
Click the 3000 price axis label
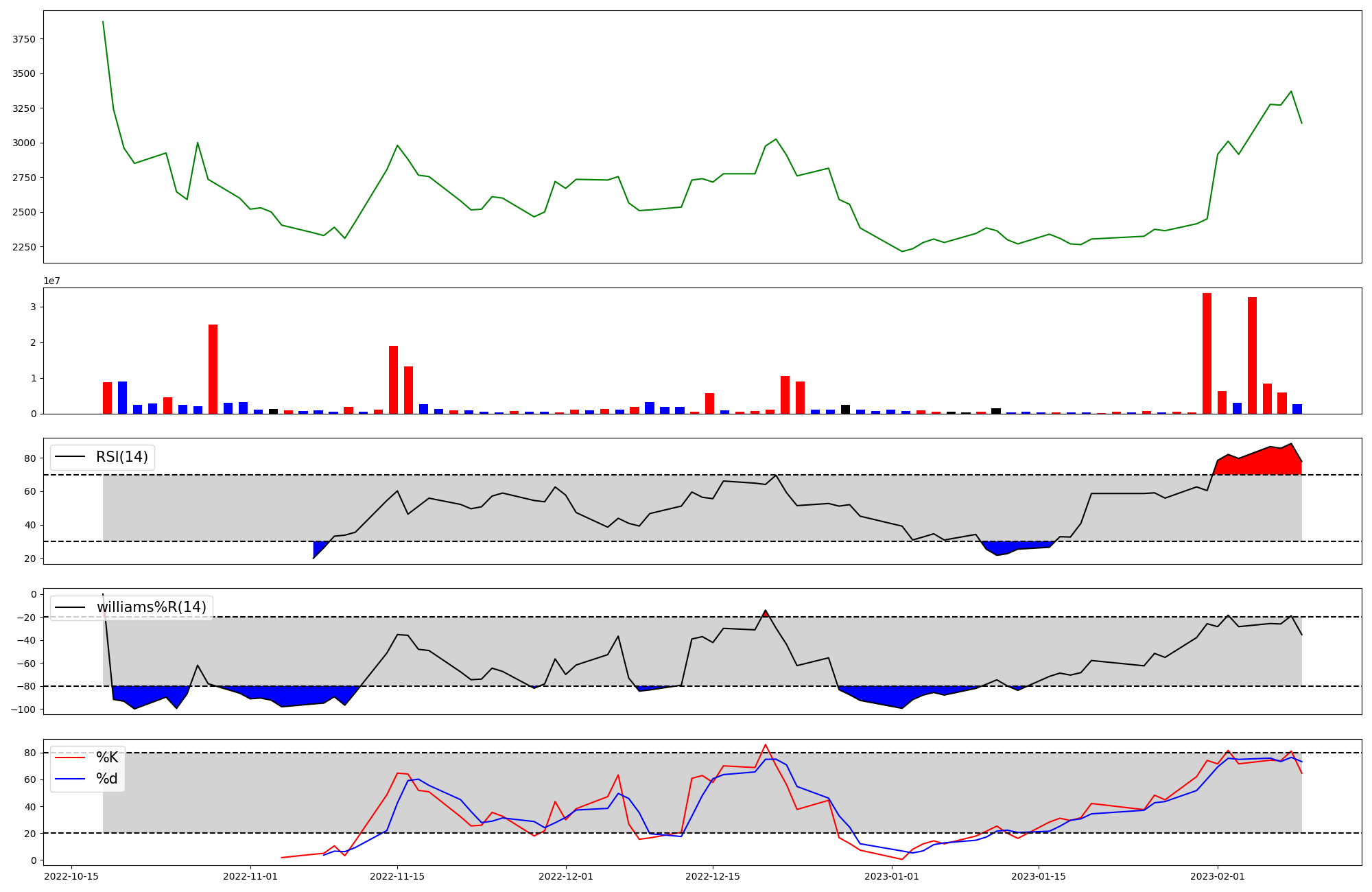[x=25, y=143]
